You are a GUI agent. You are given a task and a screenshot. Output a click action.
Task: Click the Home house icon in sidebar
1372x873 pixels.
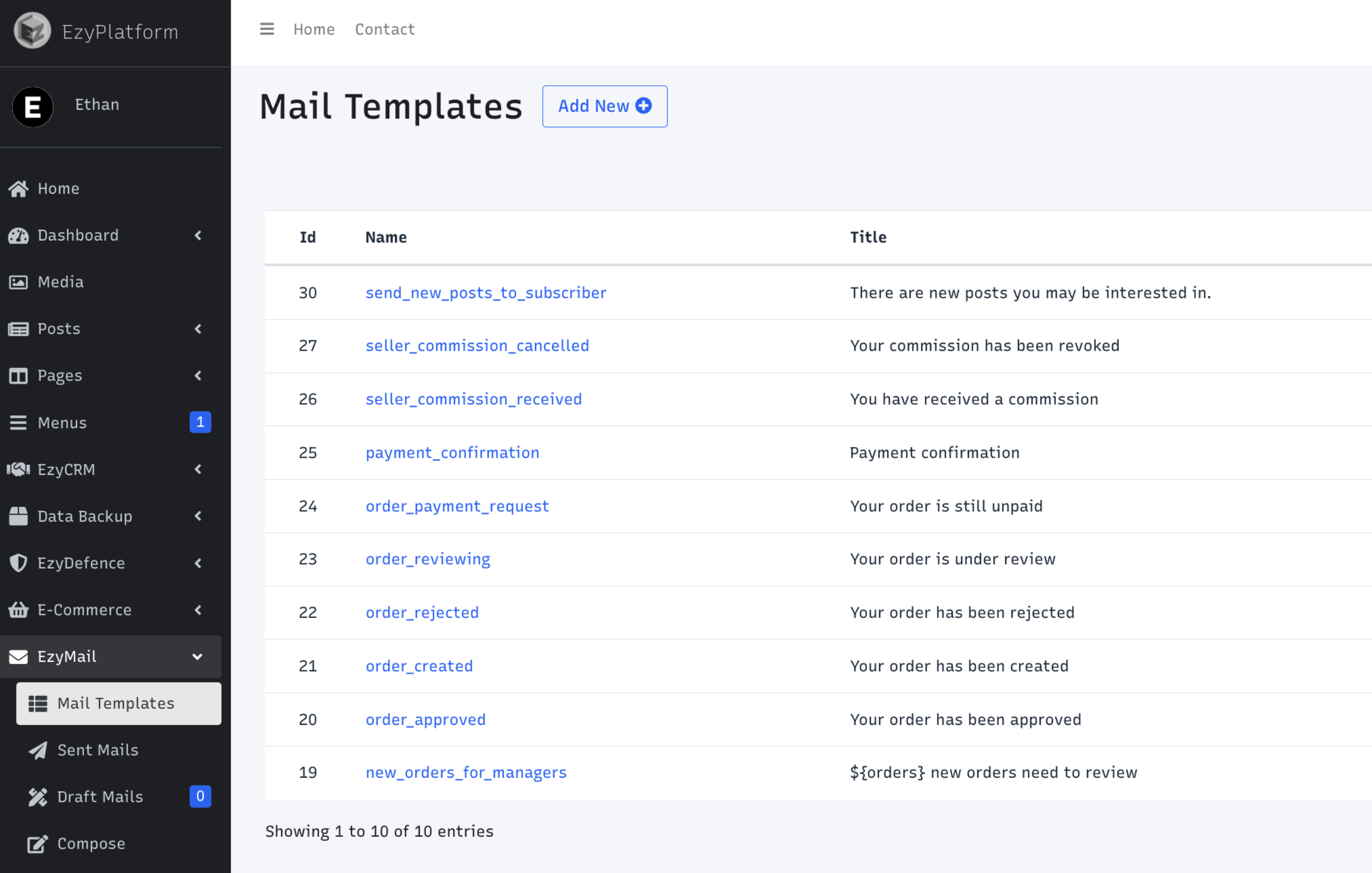point(18,189)
